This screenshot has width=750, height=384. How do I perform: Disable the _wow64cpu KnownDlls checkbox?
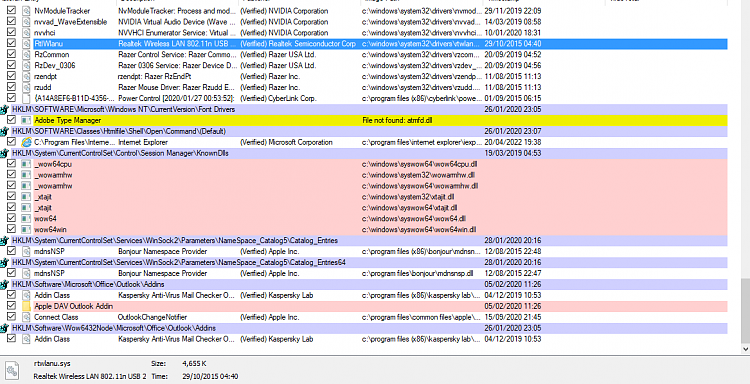coord(11,164)
